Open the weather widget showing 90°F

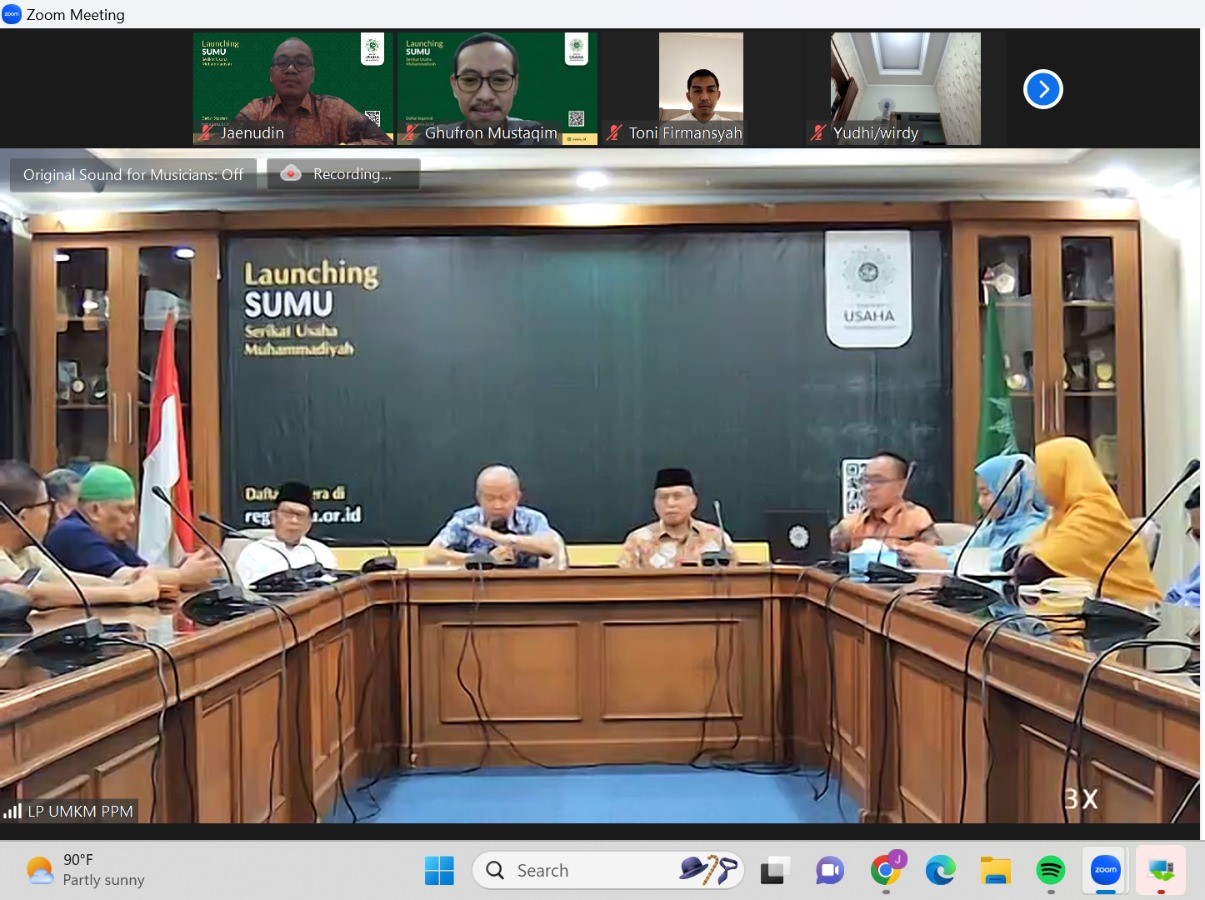pyautogui.click(x=85, y=870)
